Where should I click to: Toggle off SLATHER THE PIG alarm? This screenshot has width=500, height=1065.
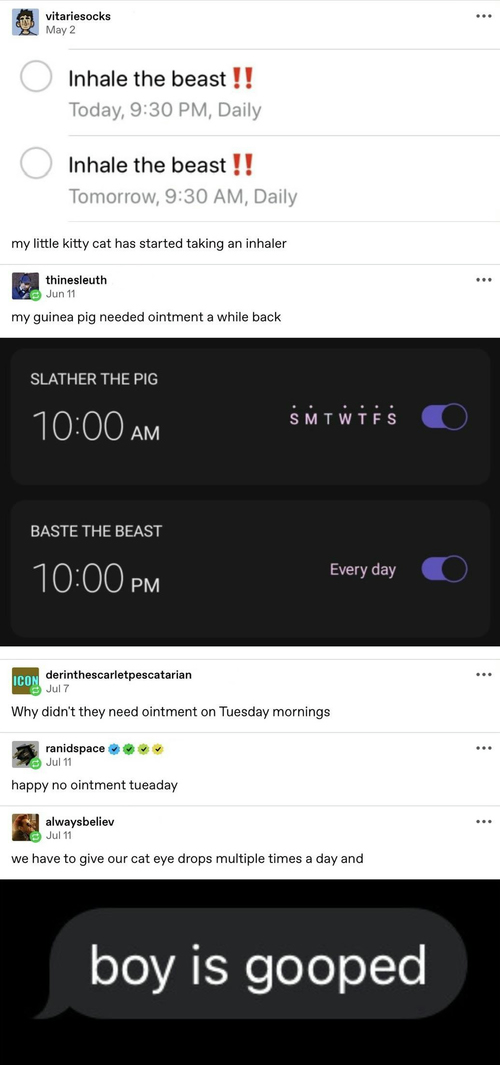pyautogui.click(x=444, y=417)
